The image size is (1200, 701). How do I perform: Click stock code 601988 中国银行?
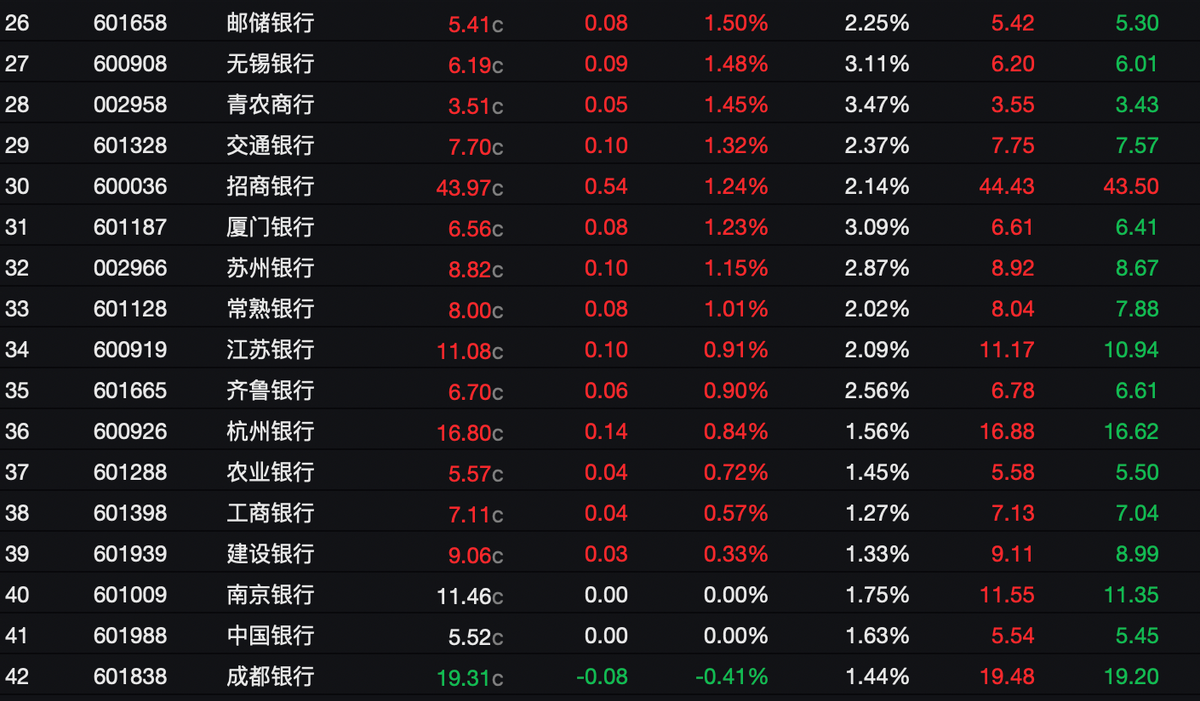130,635
